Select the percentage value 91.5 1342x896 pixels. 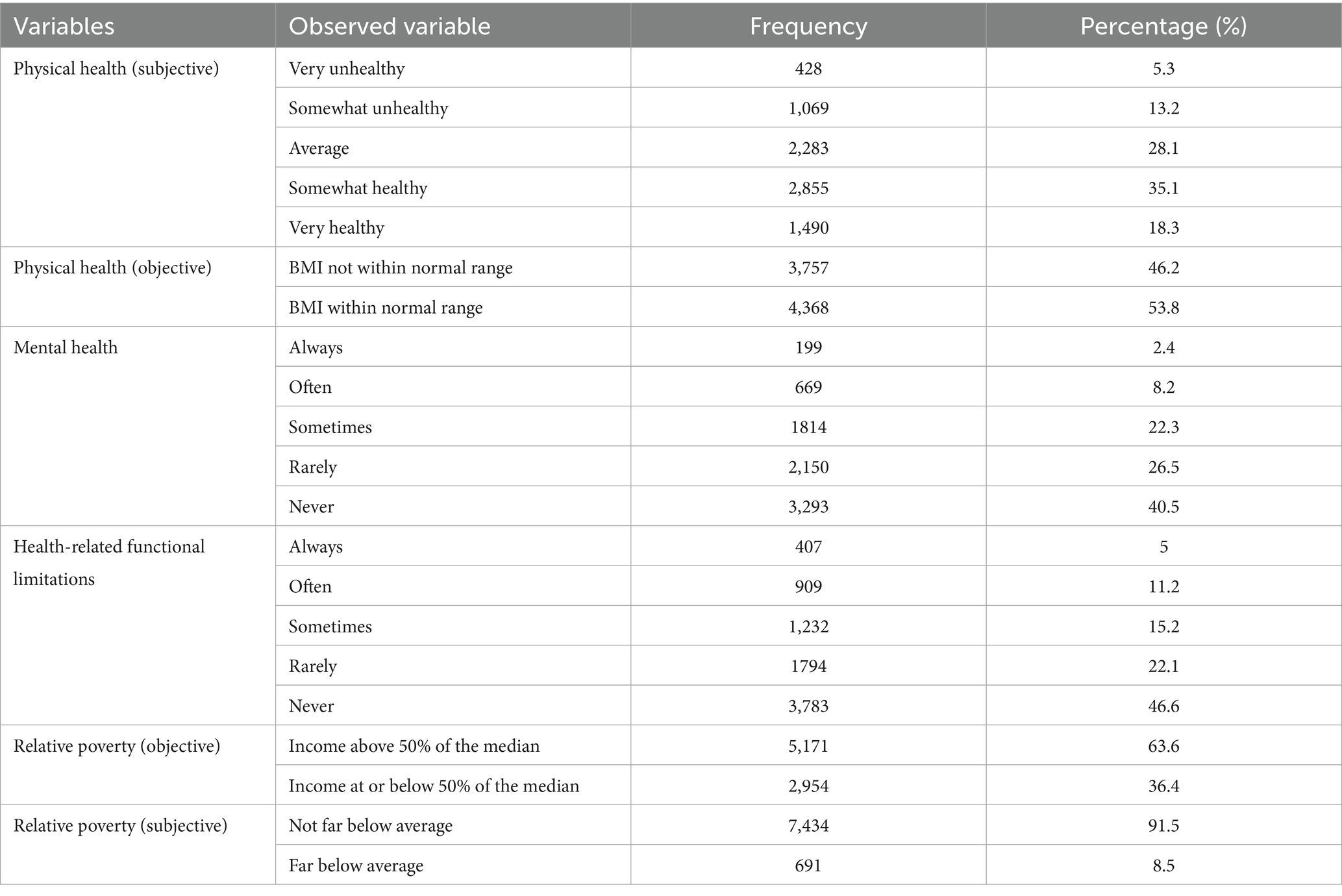coord(1163,826)
